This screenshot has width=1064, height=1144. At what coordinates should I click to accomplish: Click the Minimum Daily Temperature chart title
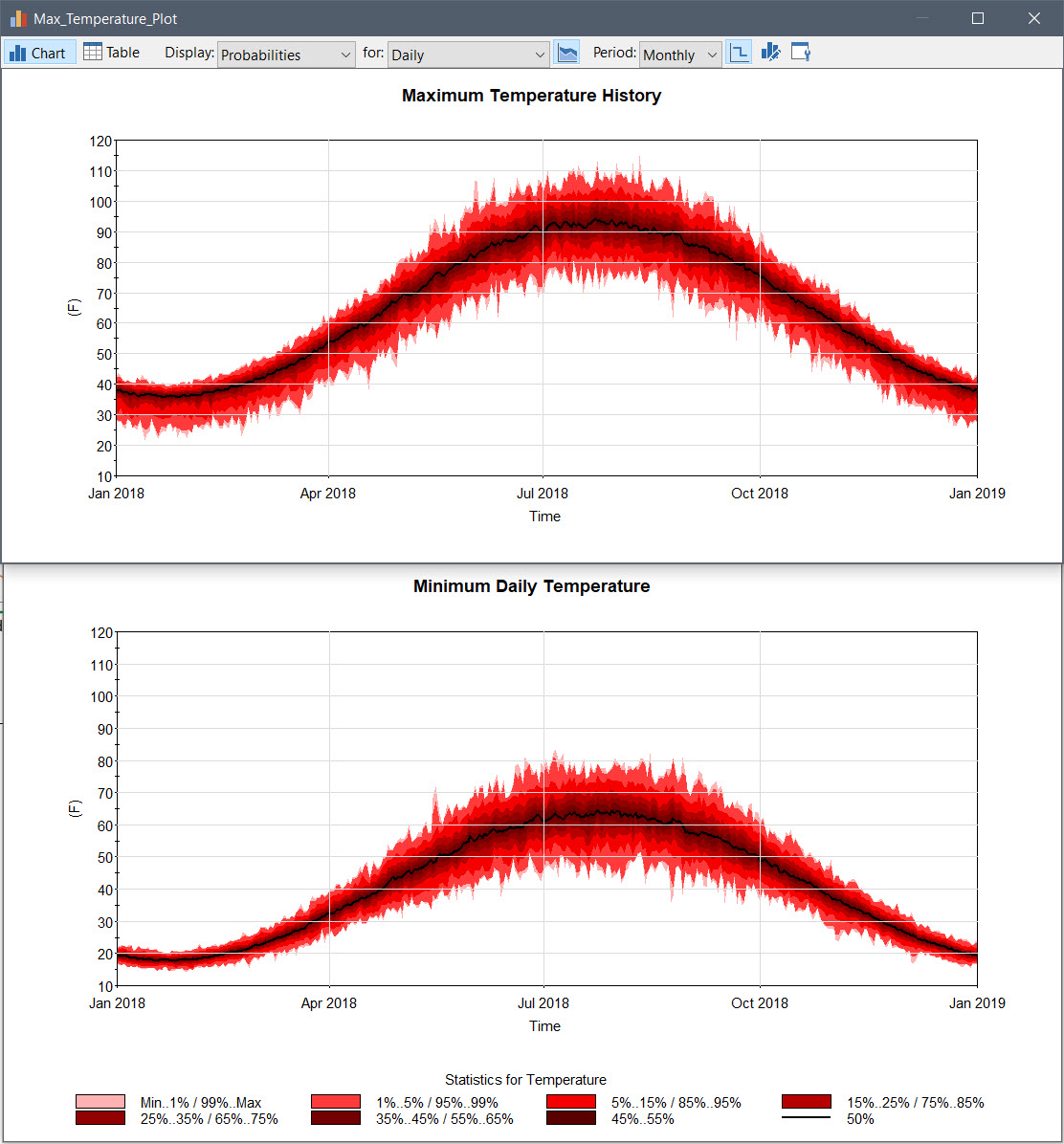pos(532,586)
